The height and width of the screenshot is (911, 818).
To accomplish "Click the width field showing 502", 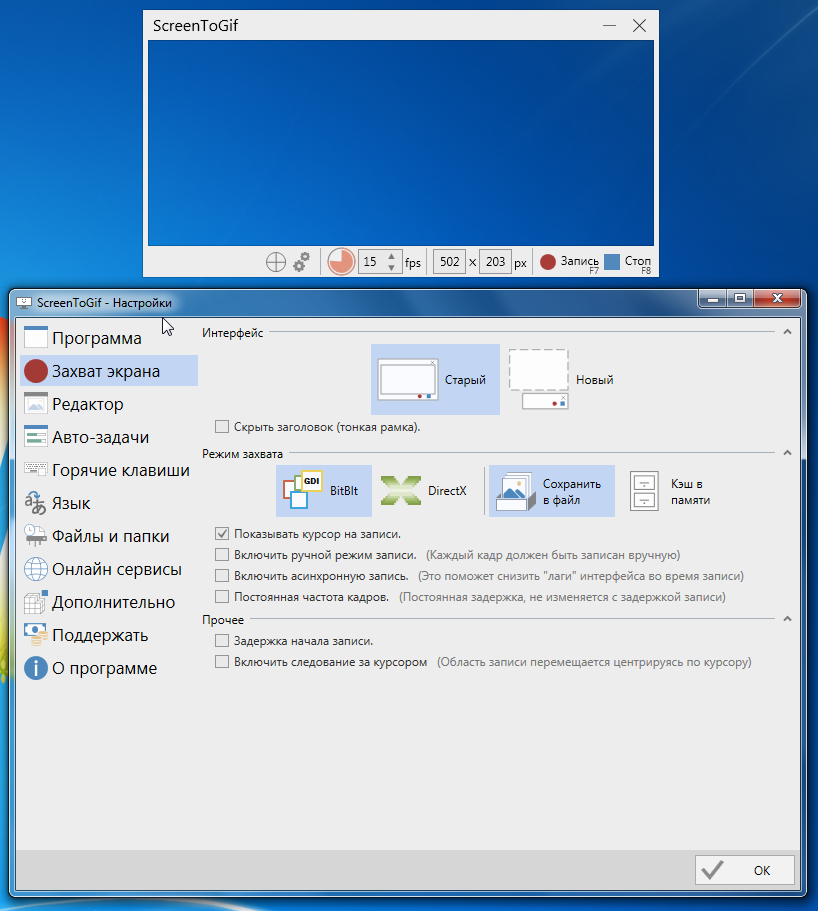I will point(450,261).
